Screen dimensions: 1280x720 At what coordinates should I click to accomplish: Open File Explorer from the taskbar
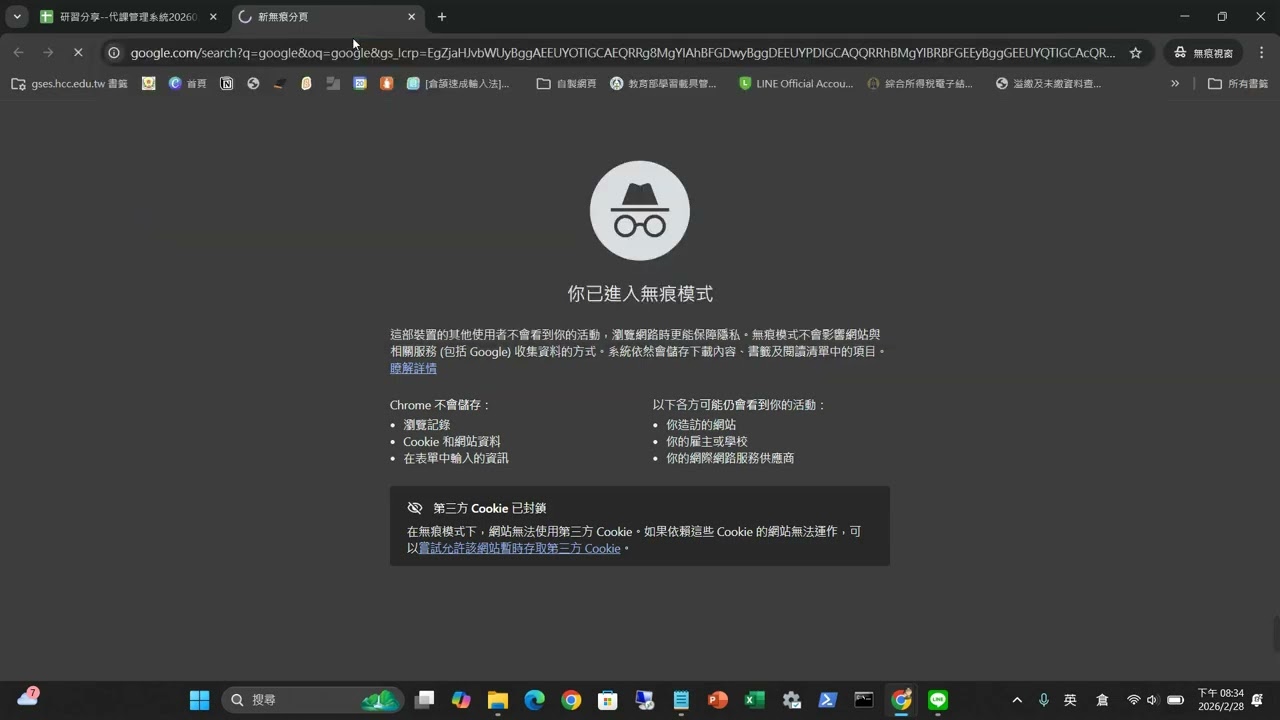[498, 700]
